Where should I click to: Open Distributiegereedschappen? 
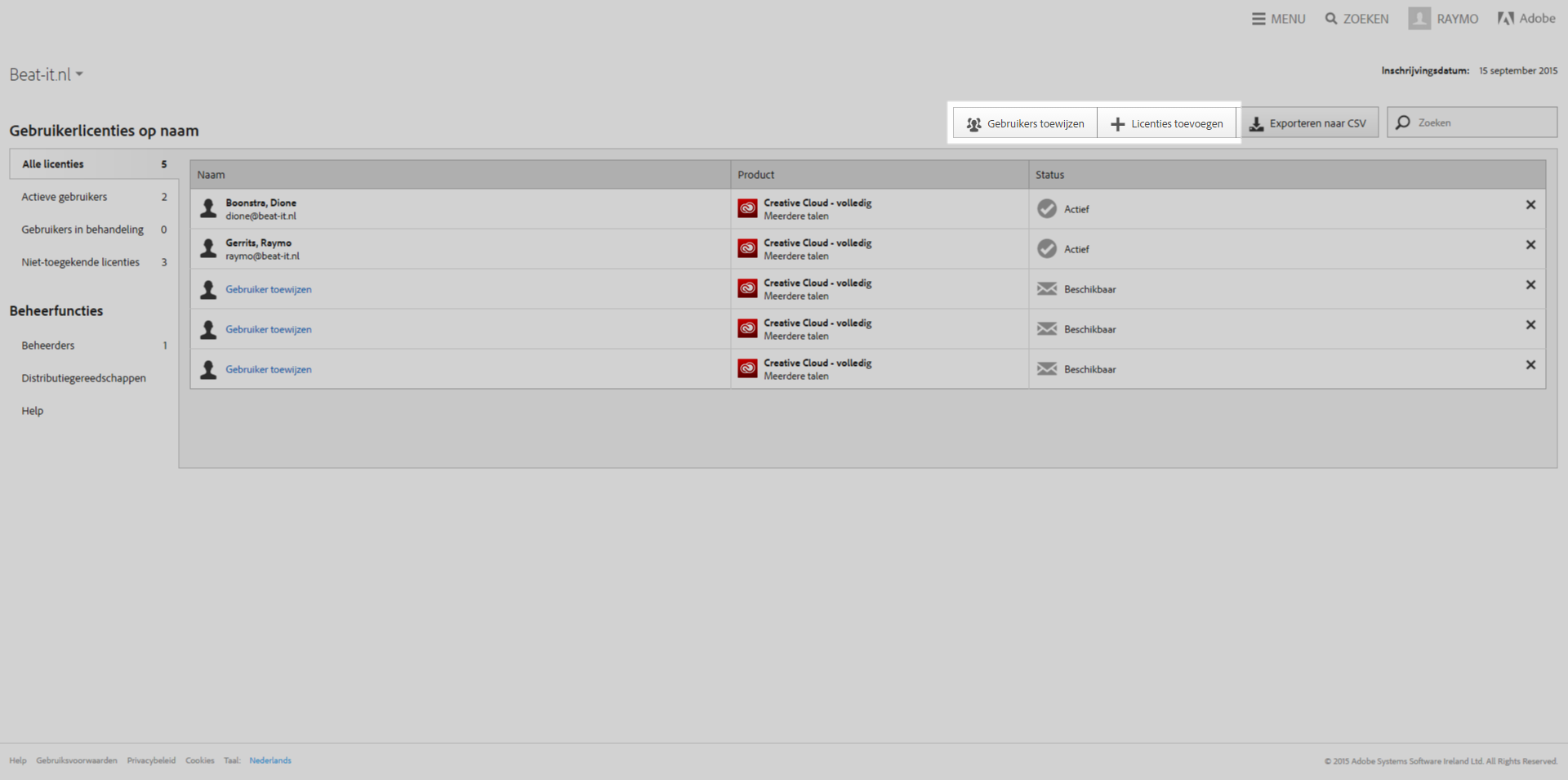click(x=83, y=378)
